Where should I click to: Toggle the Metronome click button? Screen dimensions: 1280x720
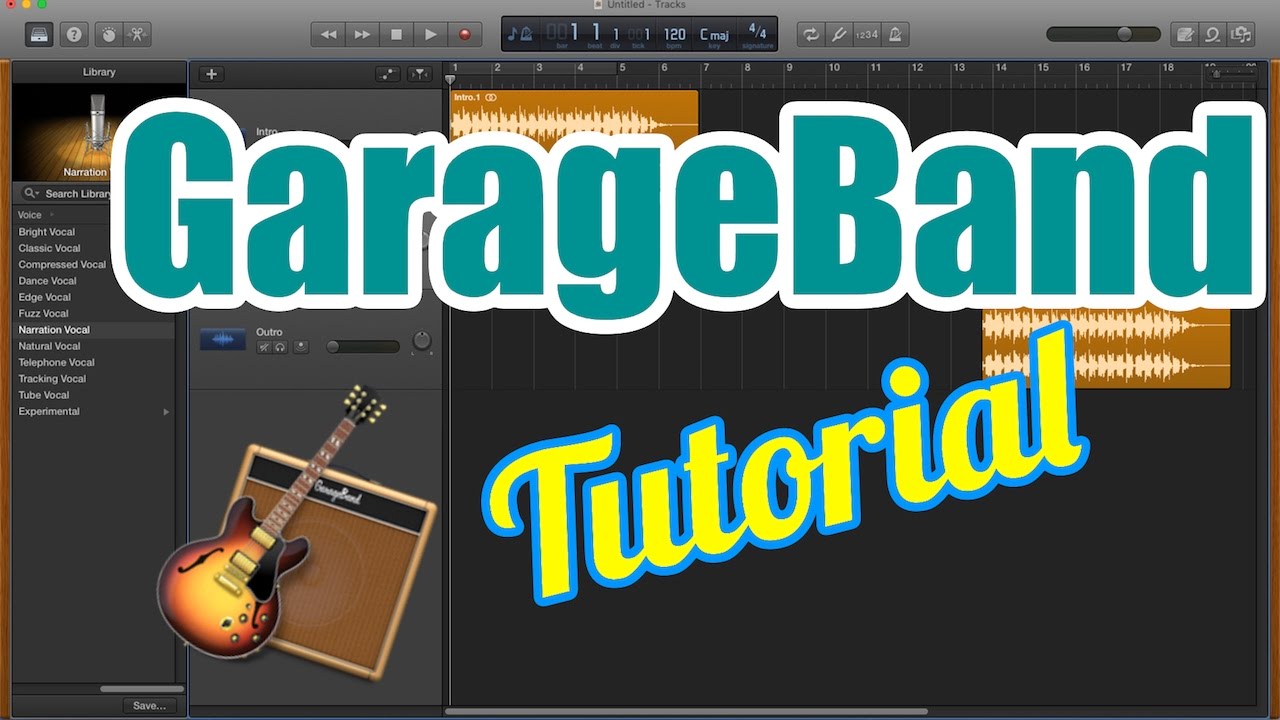895,34
